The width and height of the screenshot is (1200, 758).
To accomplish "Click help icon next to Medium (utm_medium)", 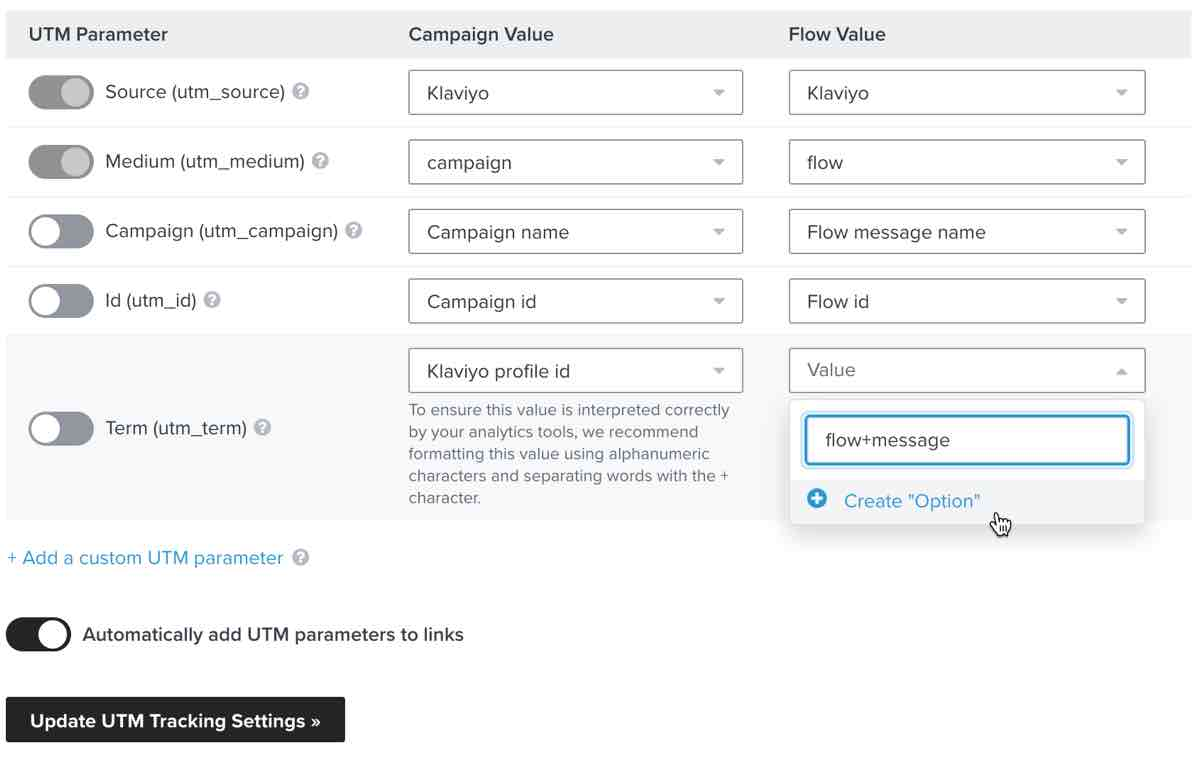I will point(320,160).
